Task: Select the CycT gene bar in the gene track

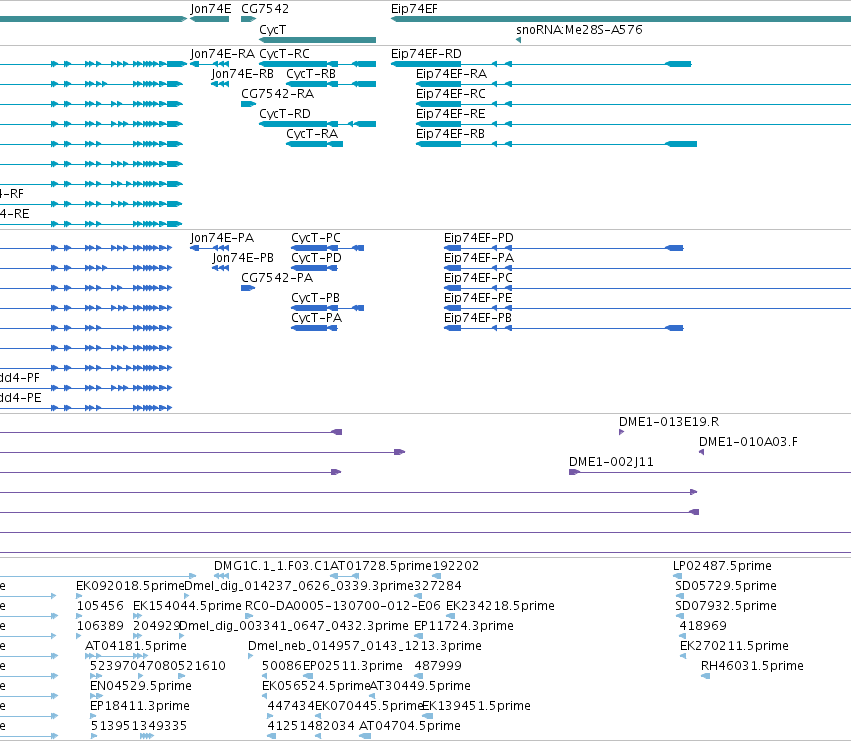Action: click(317, 40)
